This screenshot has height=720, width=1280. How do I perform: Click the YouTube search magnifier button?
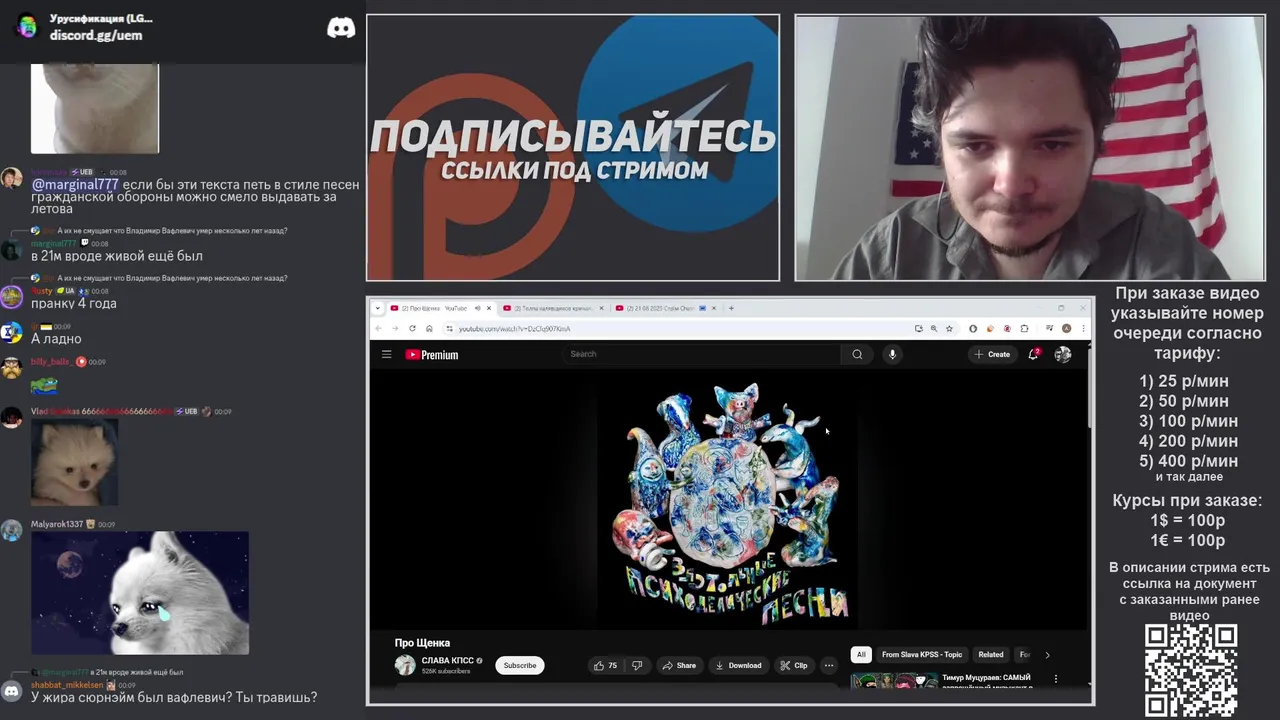click(857, 354)
